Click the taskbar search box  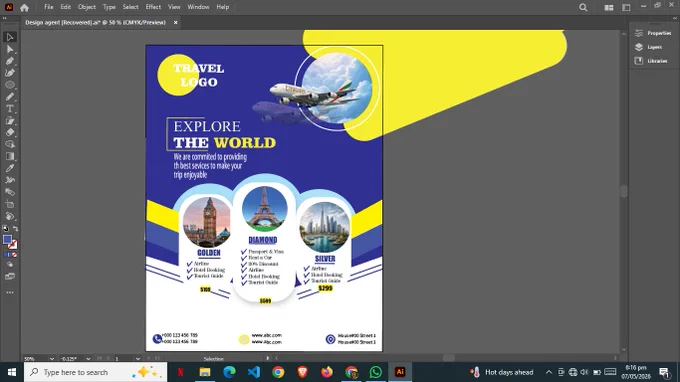pos(95,372)
